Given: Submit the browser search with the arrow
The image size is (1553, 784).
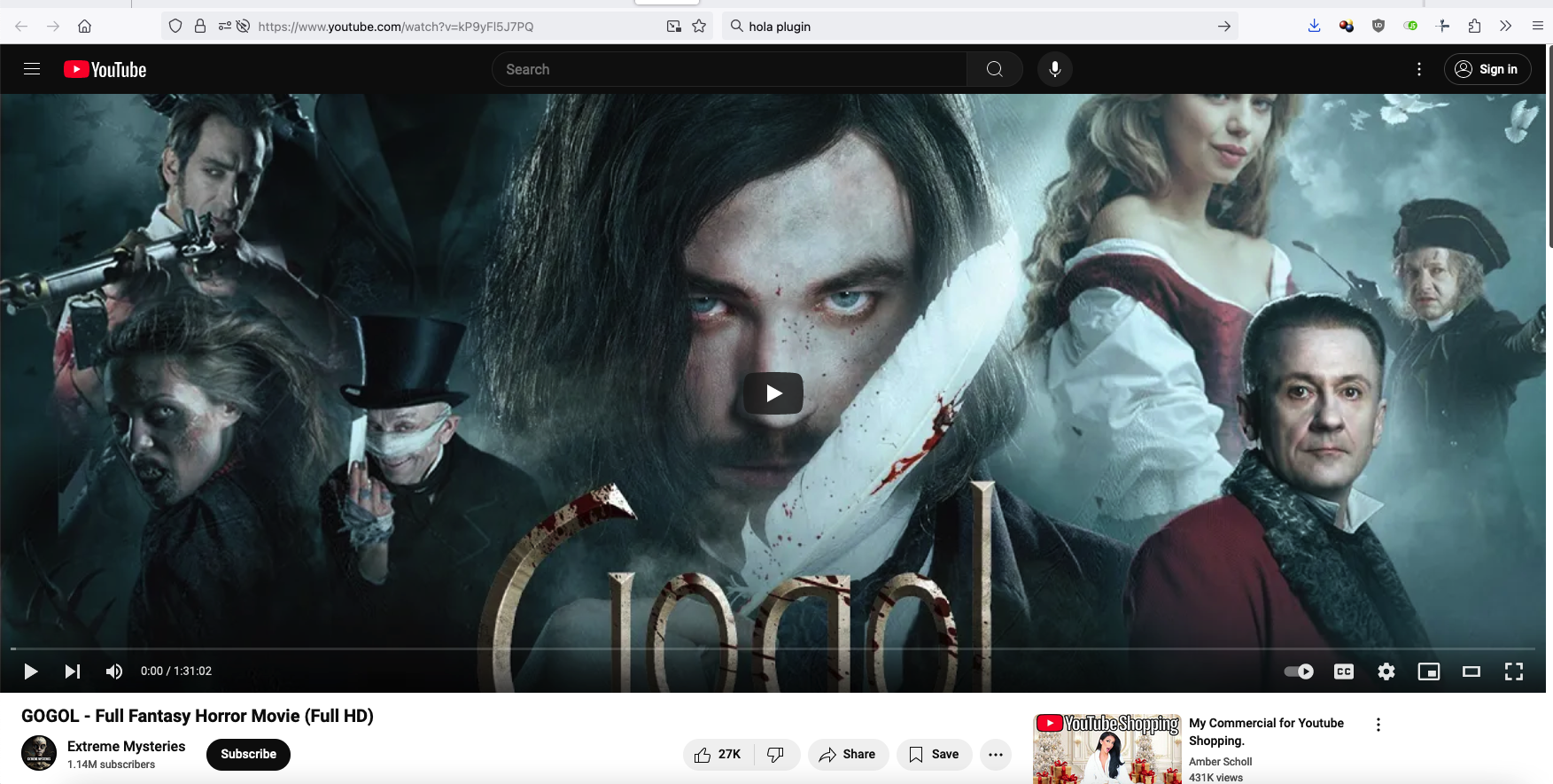Looking at the screenshot, I should point(1224,27).
